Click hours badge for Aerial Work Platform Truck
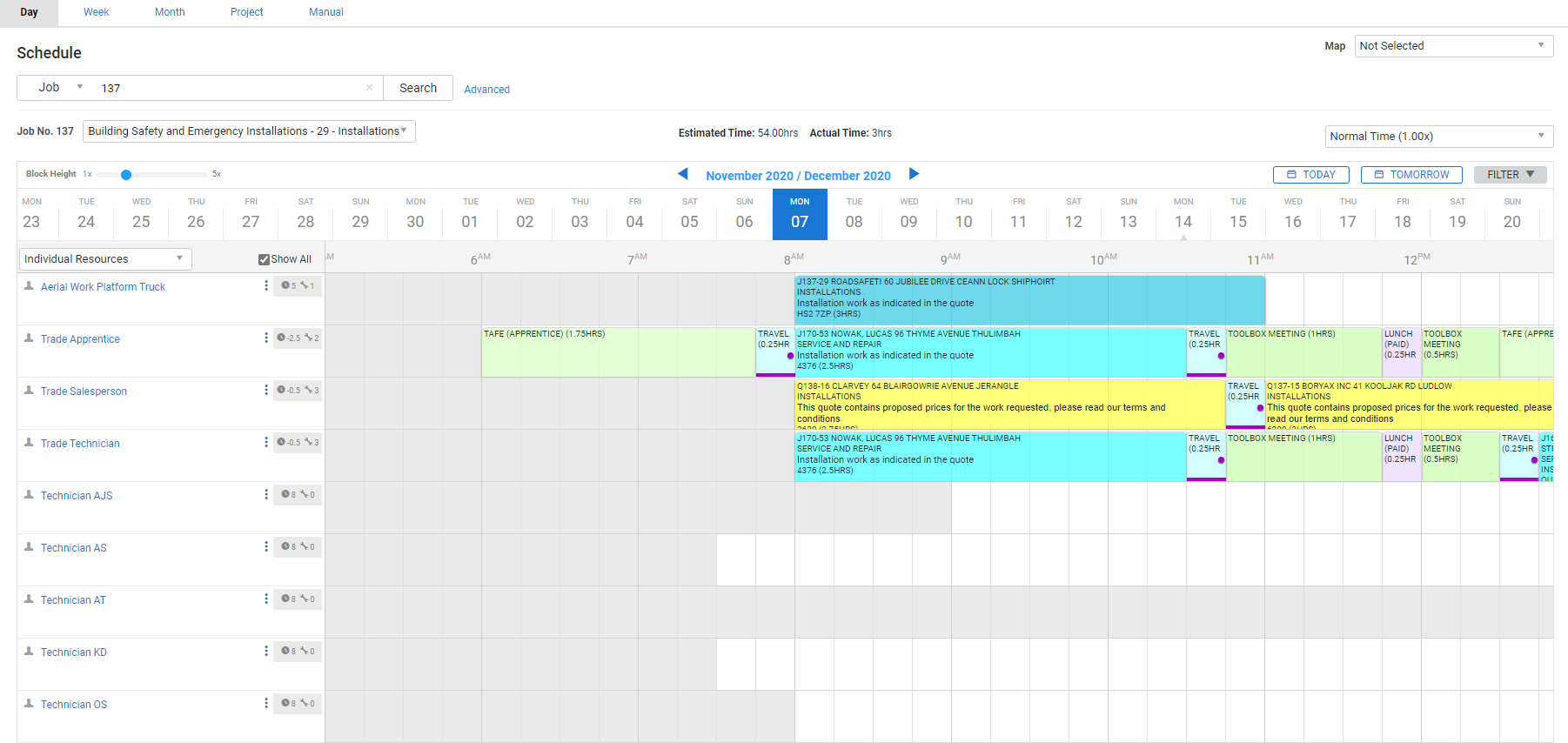Viewport: 1568px width, 743px height. (298, 285)
